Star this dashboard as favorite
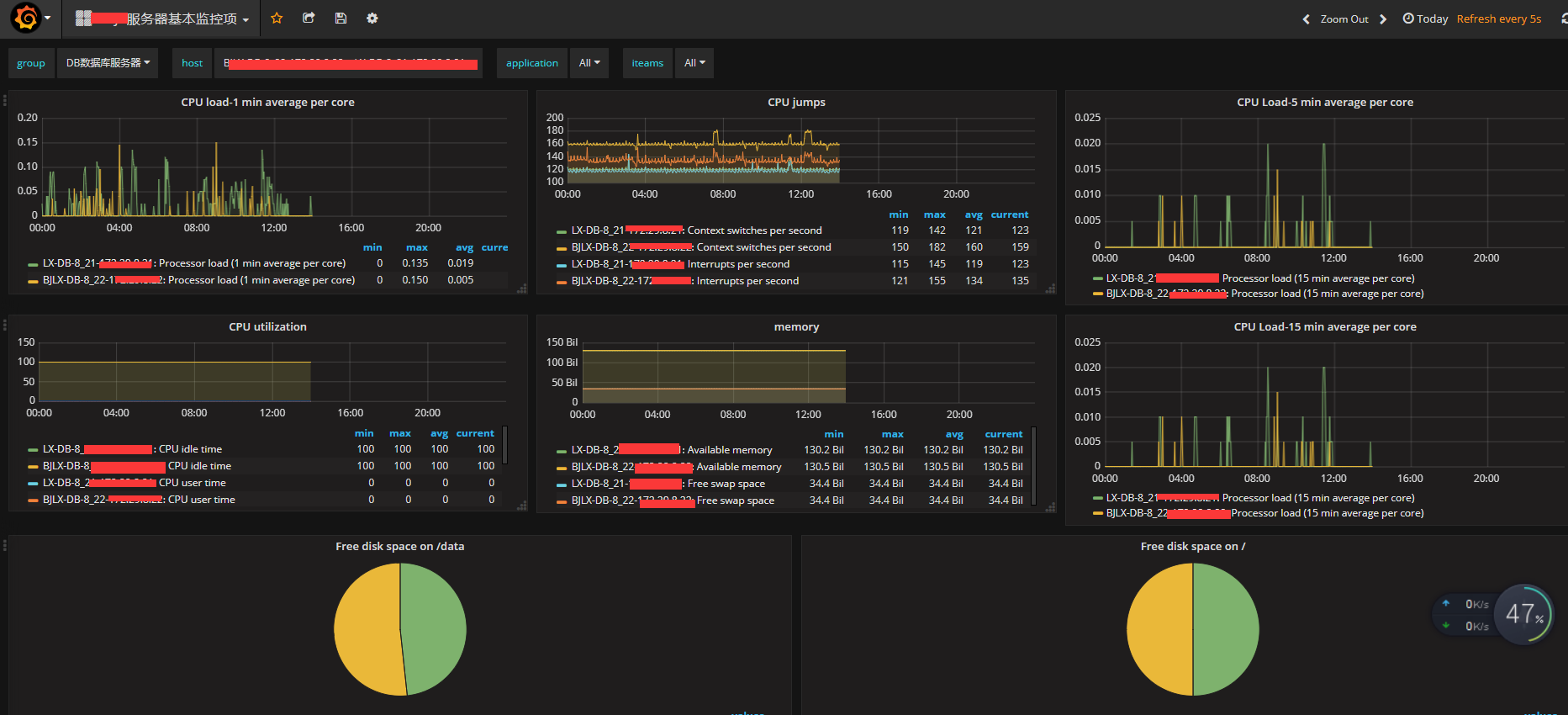Screen dimensions: 1568x715 [x=277, y=19]
